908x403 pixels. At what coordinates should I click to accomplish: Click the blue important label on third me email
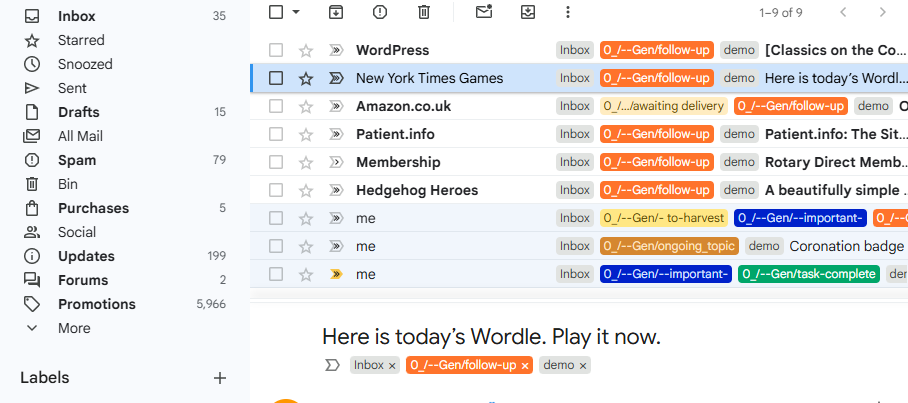click(665, 274)
